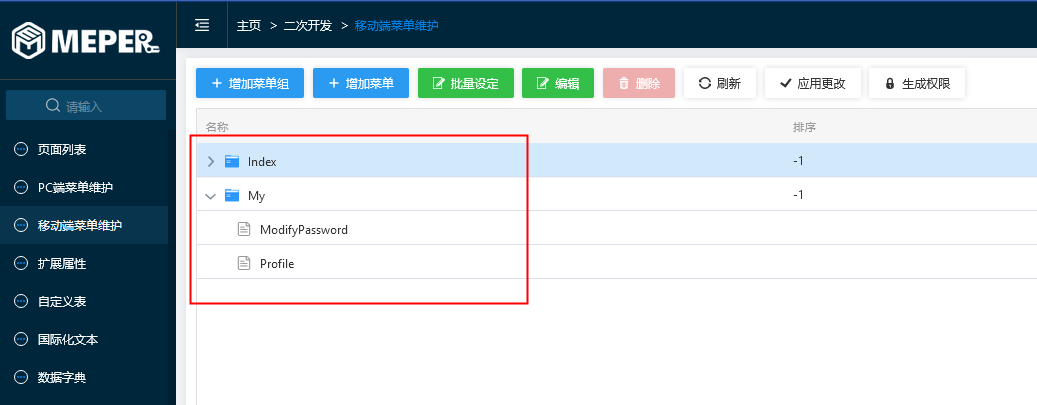
Task: Select 移动端菜单维护 sidebar item
Action: click(84, 225)
